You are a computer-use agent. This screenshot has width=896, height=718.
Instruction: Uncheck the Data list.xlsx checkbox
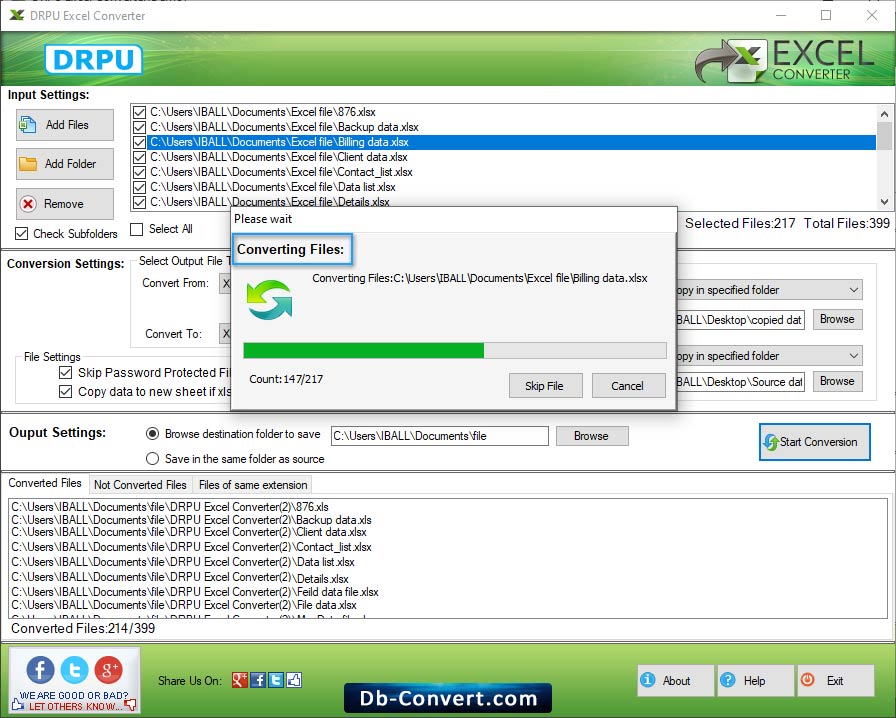[x=139, y=187]
